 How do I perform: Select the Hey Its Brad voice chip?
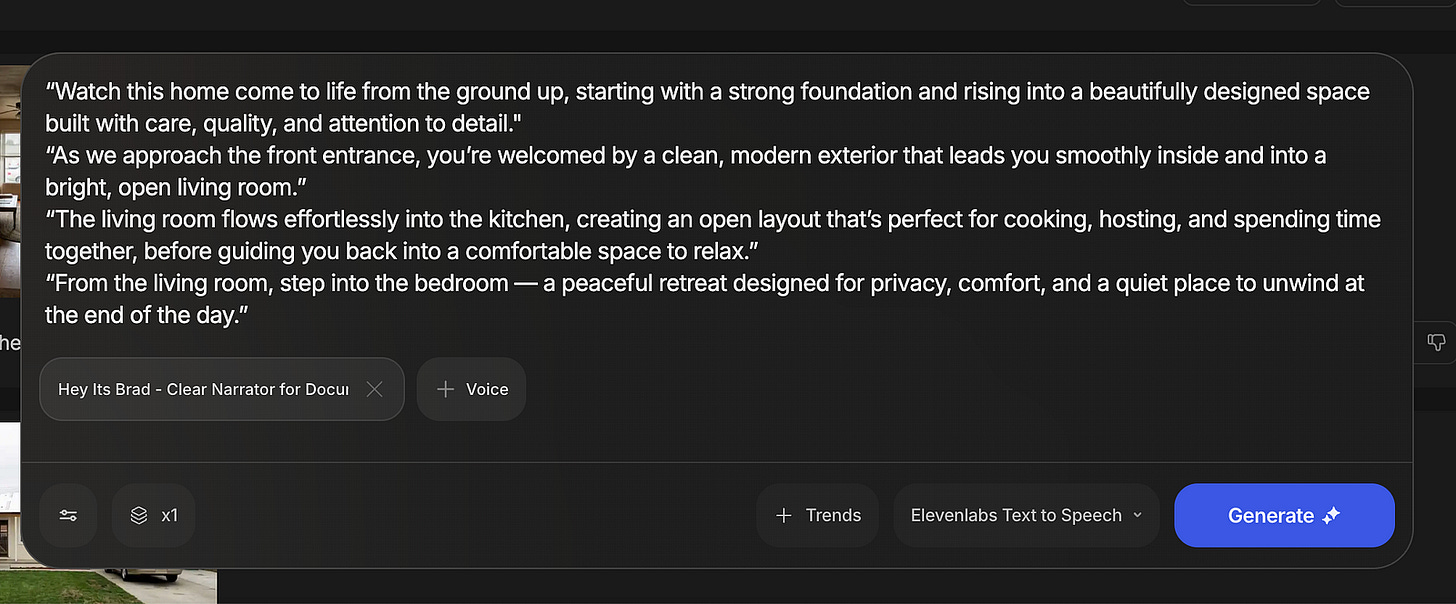tap(200, 389)
